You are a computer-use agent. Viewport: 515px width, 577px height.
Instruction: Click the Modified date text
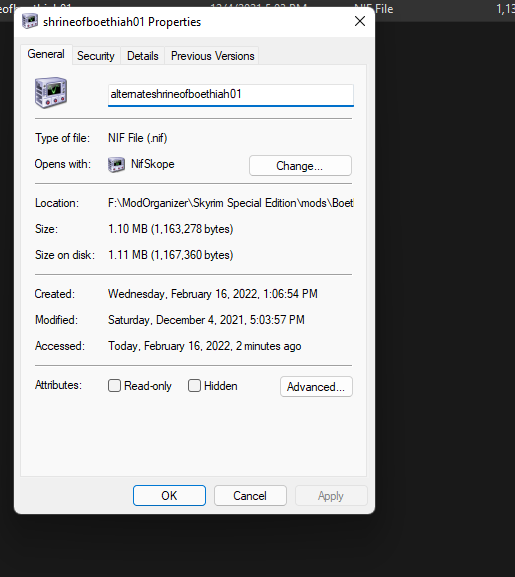click(x=206, y=320)
